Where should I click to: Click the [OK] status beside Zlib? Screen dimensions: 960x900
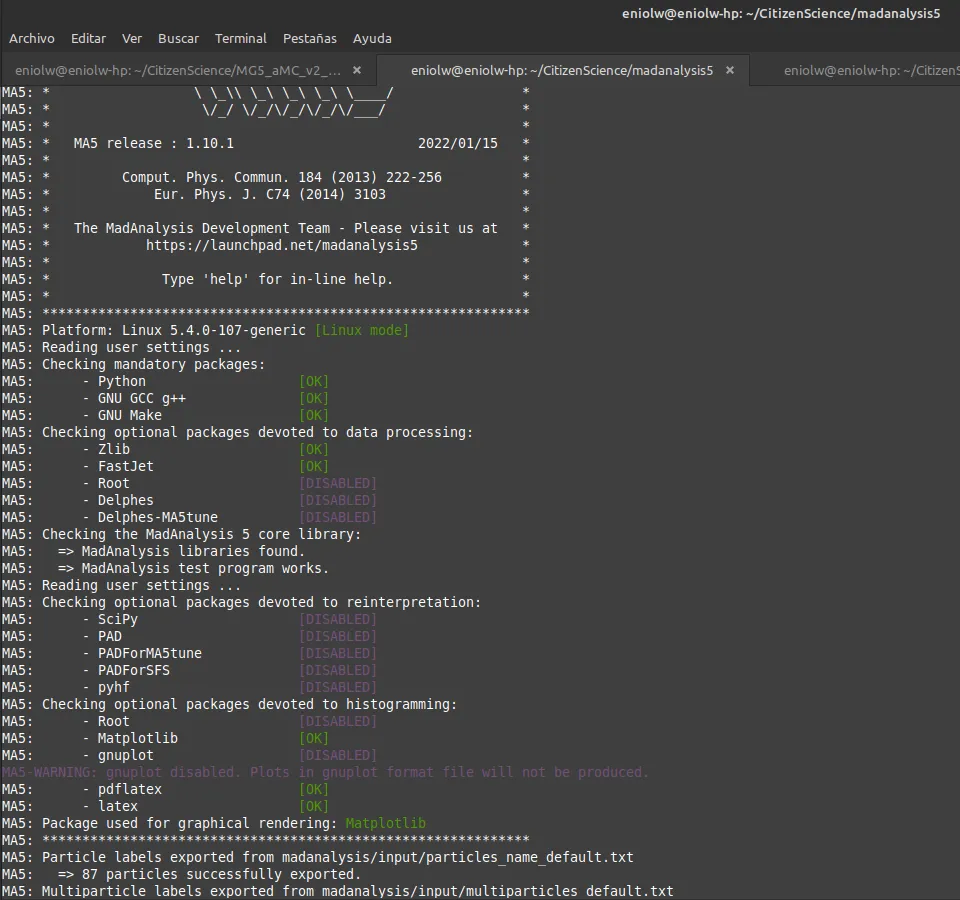314,449
